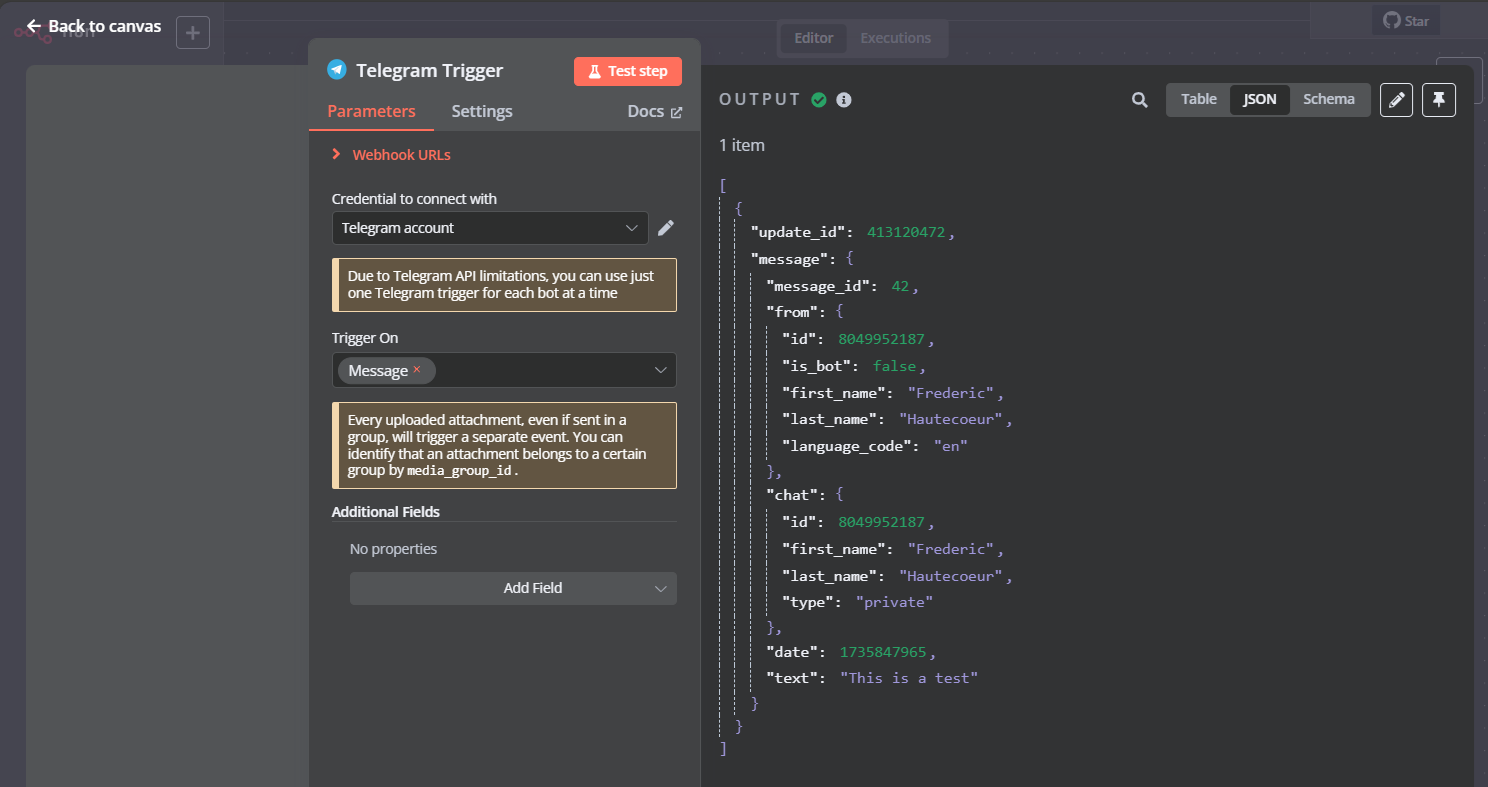Click the "No properties" text
The height and width of the screenshot is (787, 1488).
(x=393, y=549)
